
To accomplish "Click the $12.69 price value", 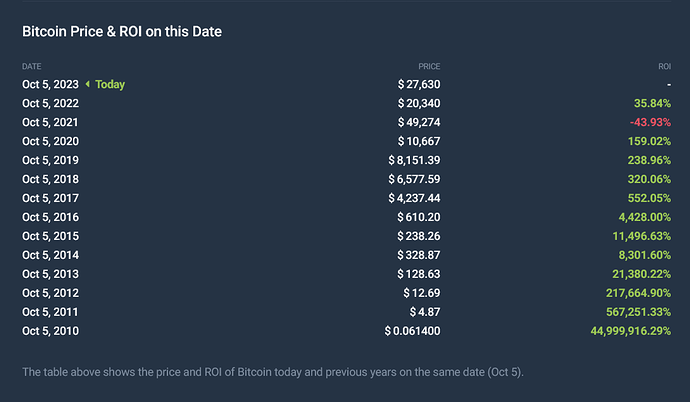I will coord(421,293).
